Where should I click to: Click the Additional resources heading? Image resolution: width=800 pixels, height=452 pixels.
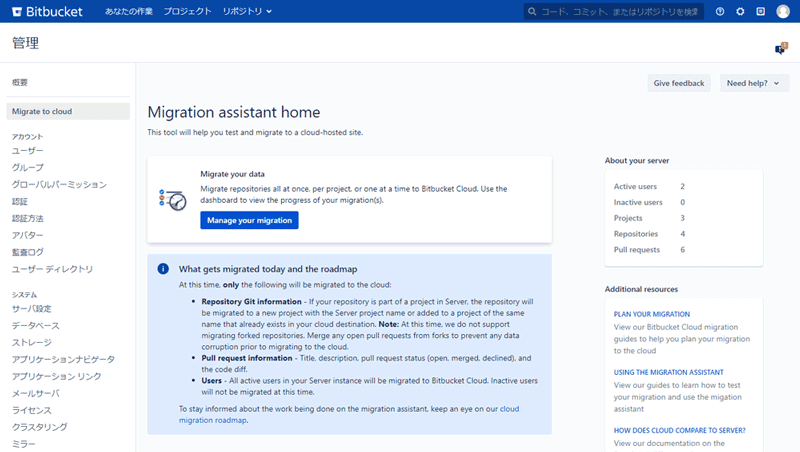click(x=641, y=289)
